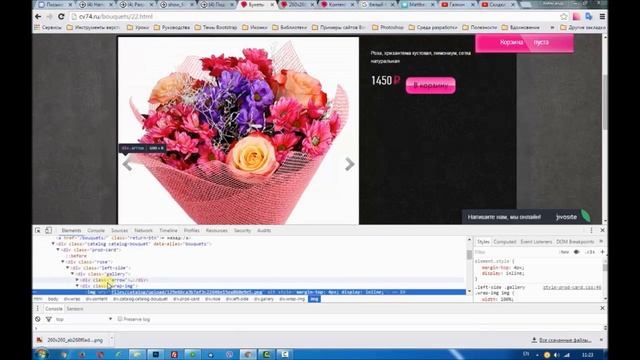Click the pink add-to-cart button beside 1450 ₽

point(430,85)
